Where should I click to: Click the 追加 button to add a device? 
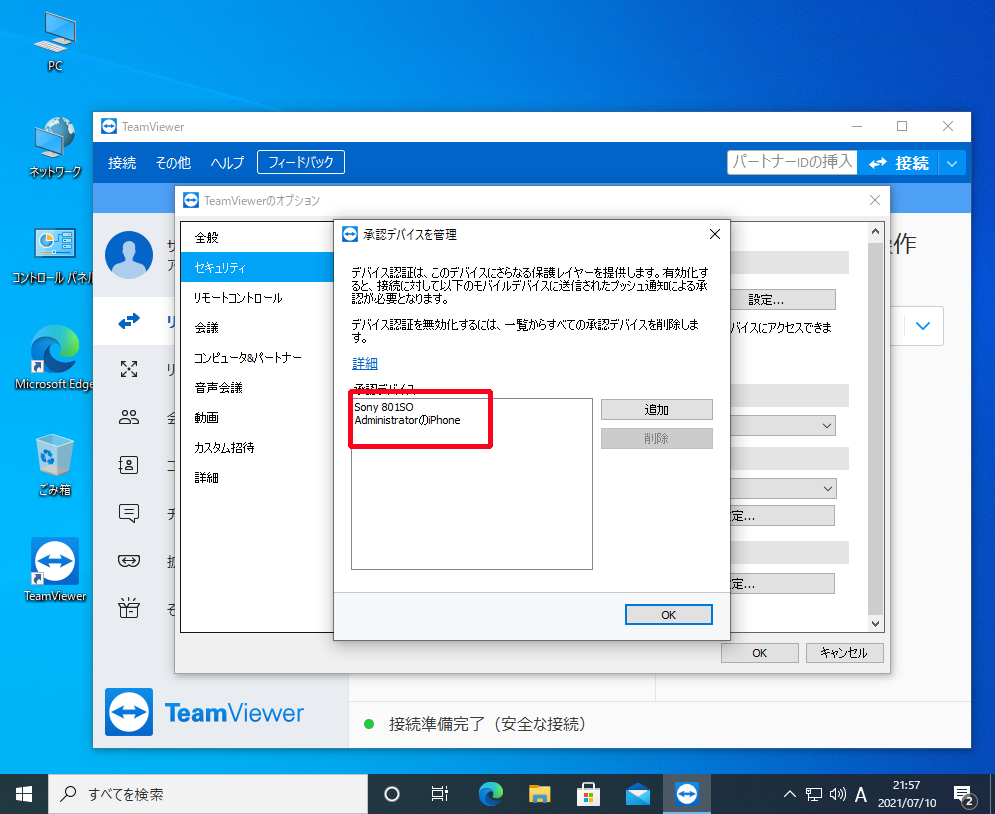point(656,409)
